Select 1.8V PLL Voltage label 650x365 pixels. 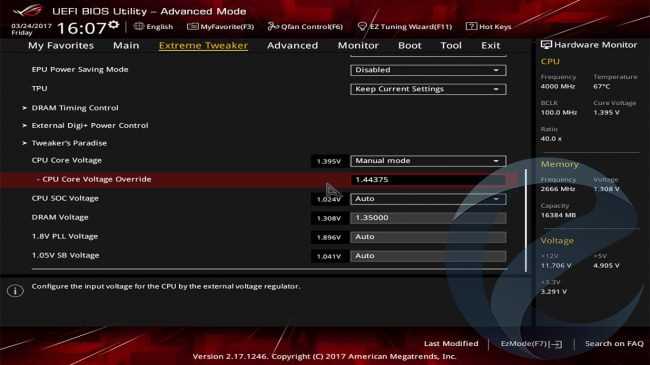[65, 236]
